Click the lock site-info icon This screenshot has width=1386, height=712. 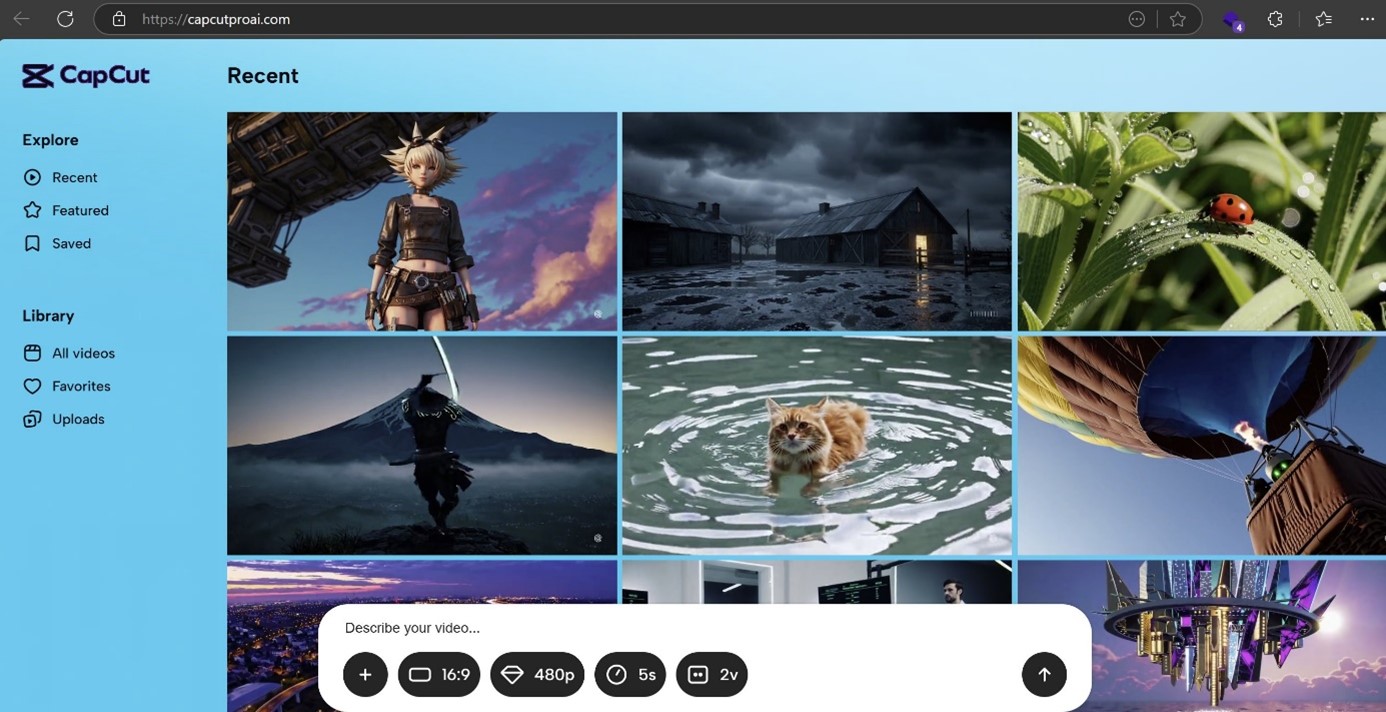[119, 19]
